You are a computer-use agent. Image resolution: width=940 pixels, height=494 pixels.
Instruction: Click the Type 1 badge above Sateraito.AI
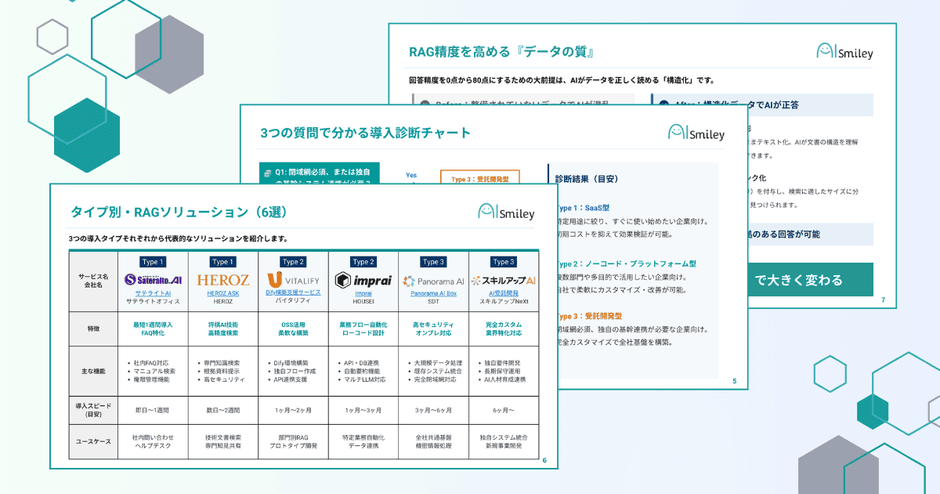(x=153, y=262)
